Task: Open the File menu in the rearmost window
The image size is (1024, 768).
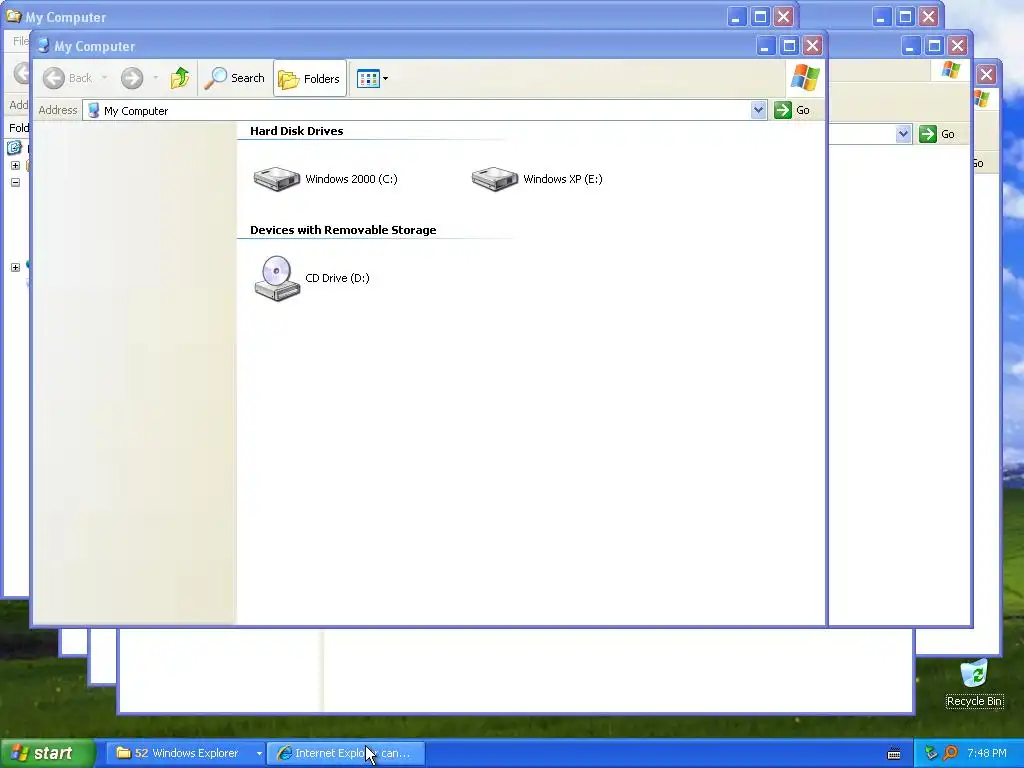Action: click(x=20, y=41)
